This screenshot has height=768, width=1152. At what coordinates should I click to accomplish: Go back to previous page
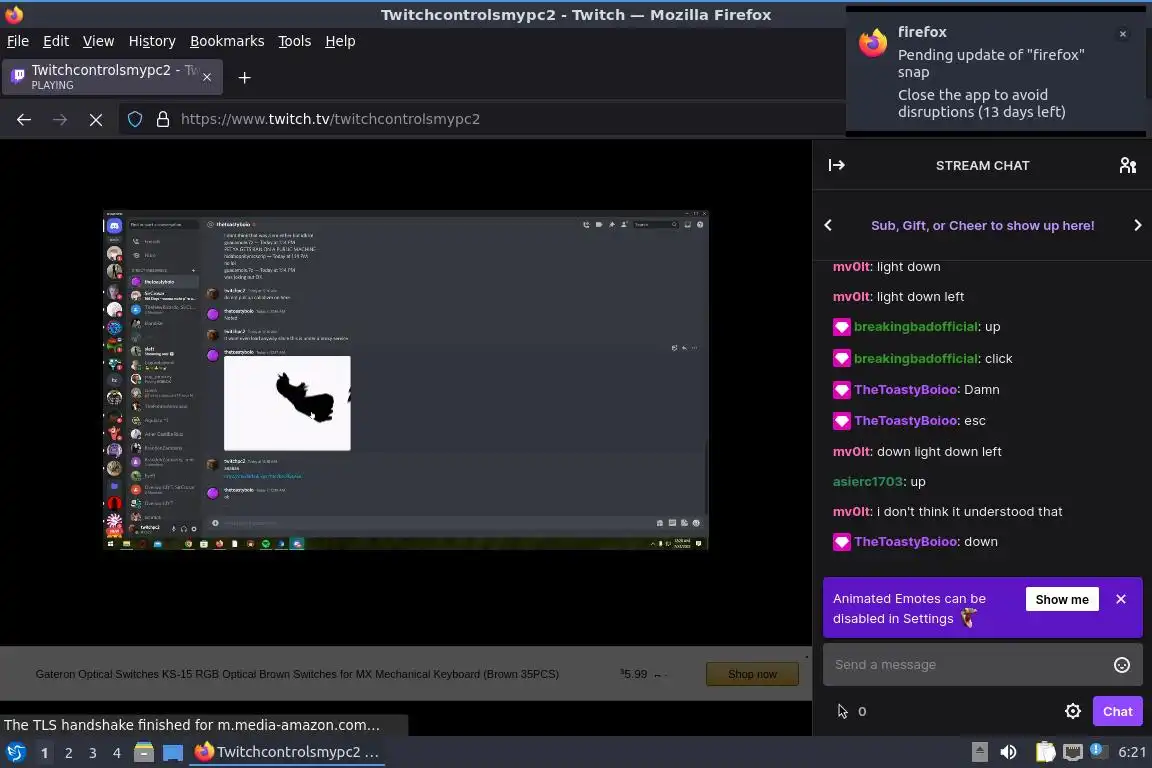point(24,119)
